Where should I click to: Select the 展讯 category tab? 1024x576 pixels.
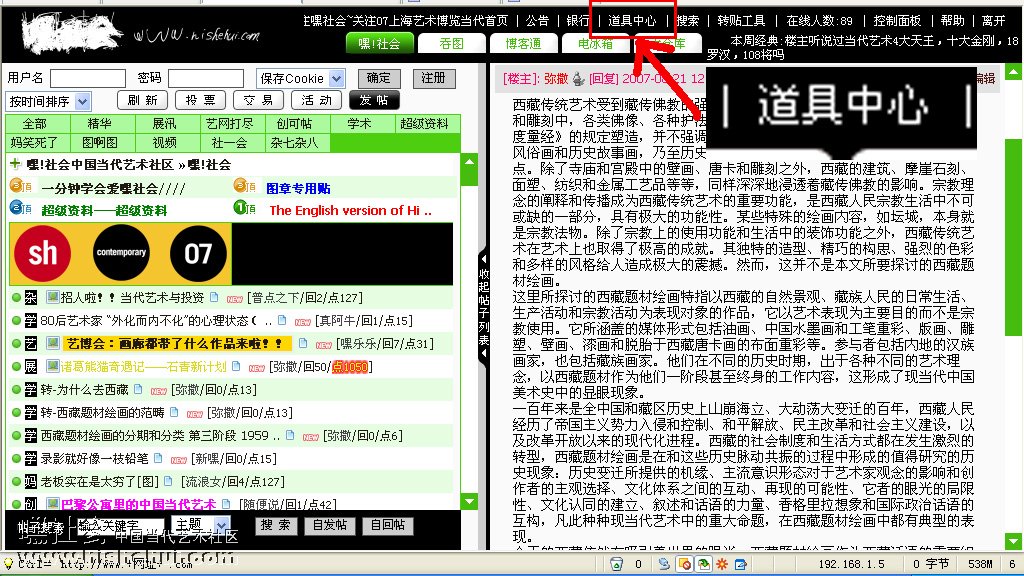tap(165, 123)
